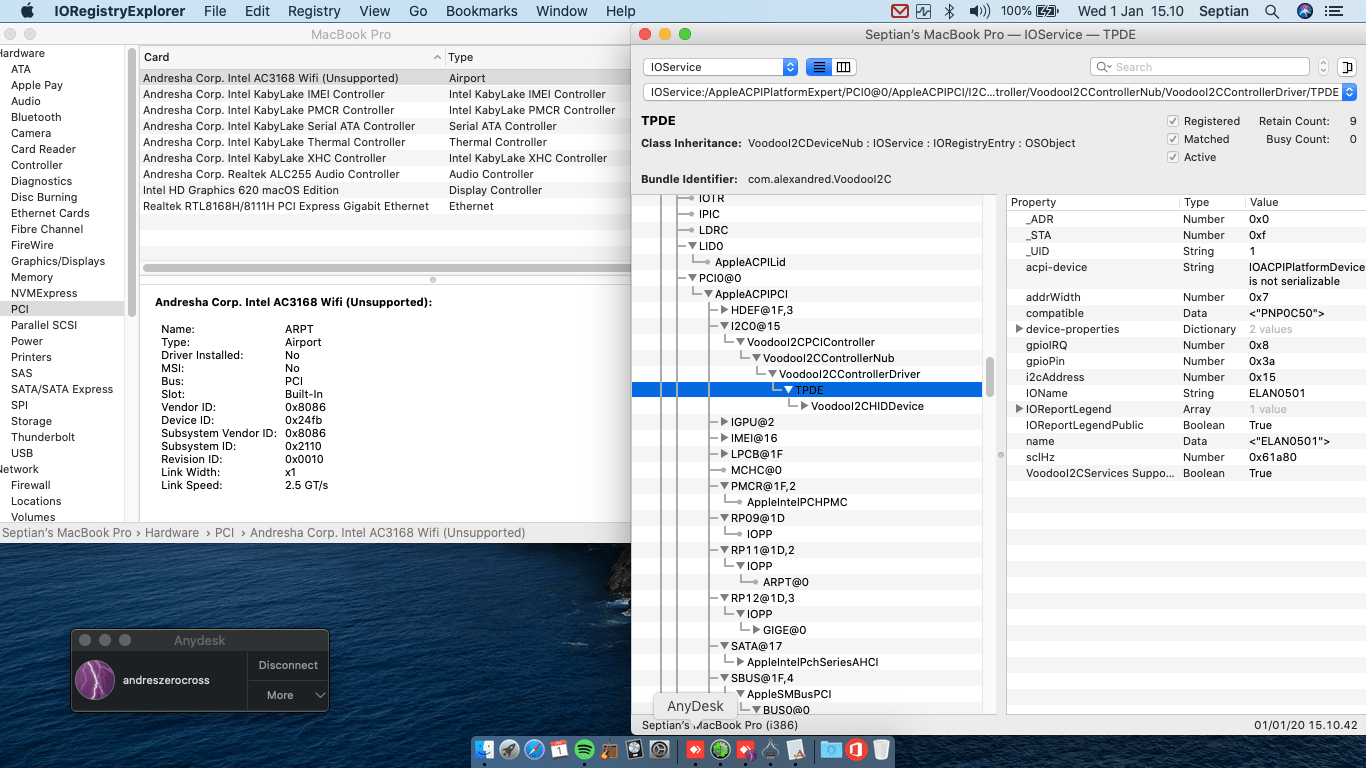This screenshot has width=1366, height=768.
Task: Open the View menu
Action: (375, 11)
